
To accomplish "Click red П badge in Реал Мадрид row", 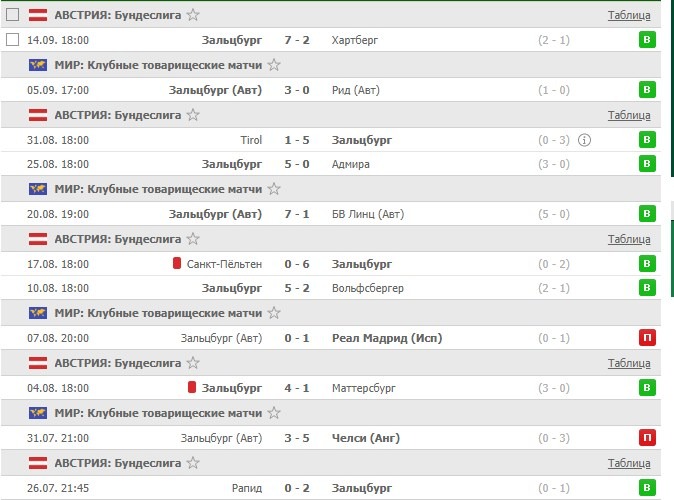I will pos(647,338).
